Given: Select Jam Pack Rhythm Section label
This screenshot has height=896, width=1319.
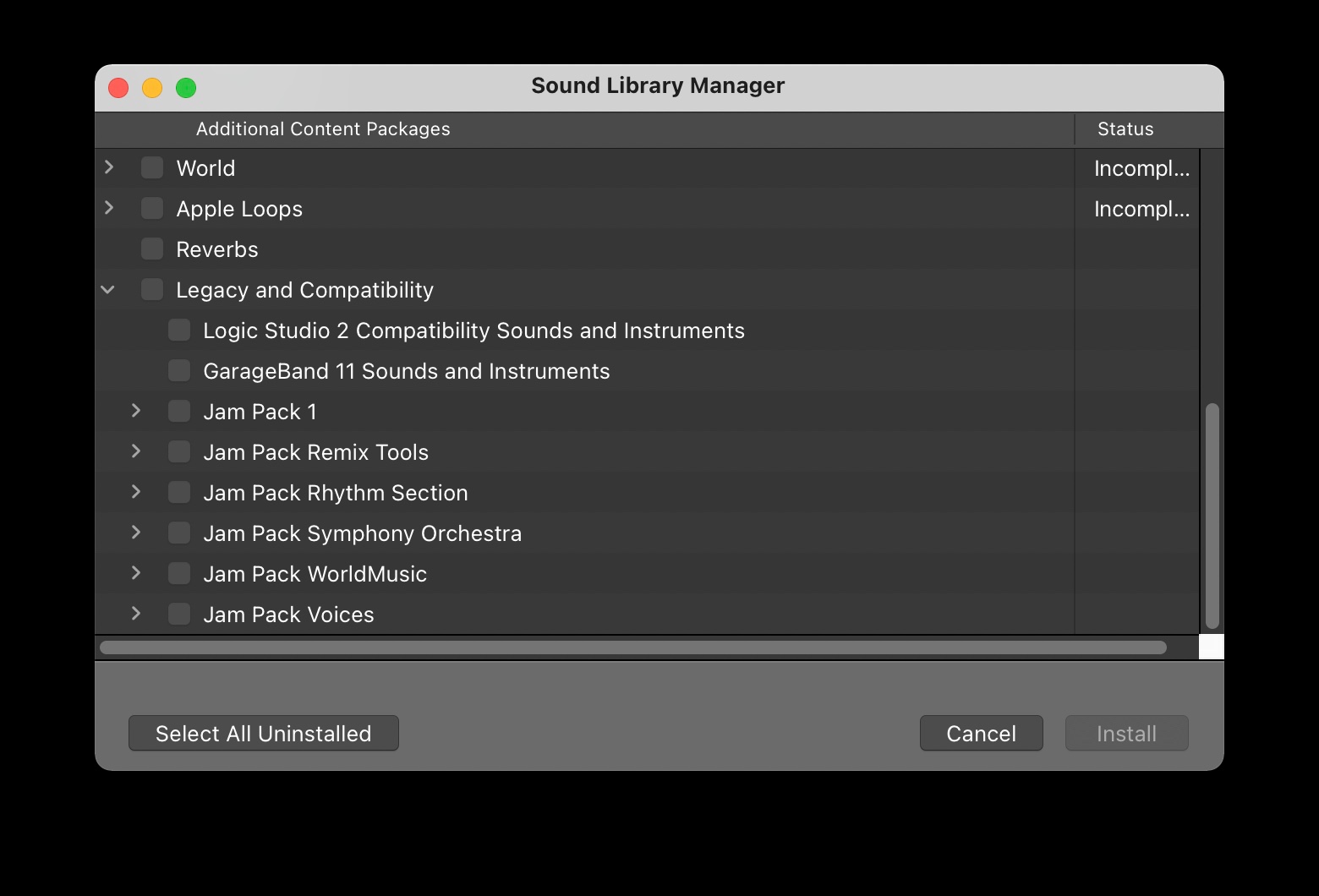Looking at the screenshot, I should click(x=336, y=493).
